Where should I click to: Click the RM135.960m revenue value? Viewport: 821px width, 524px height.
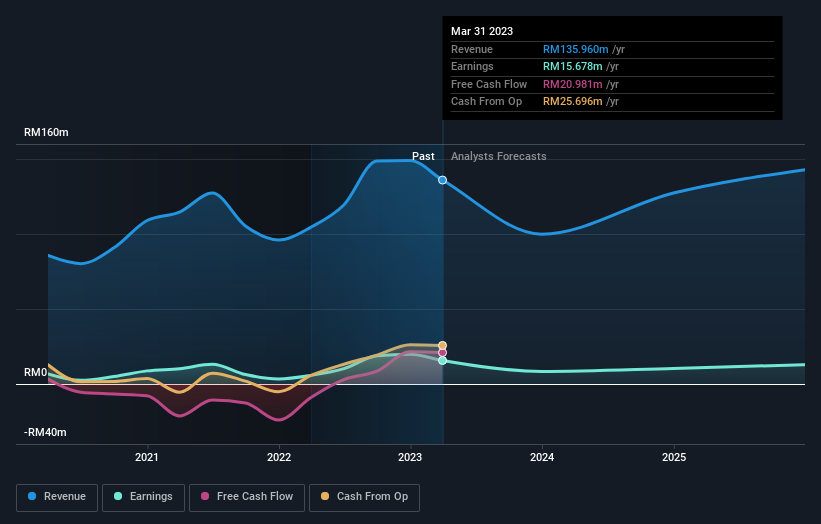(575, 49)
